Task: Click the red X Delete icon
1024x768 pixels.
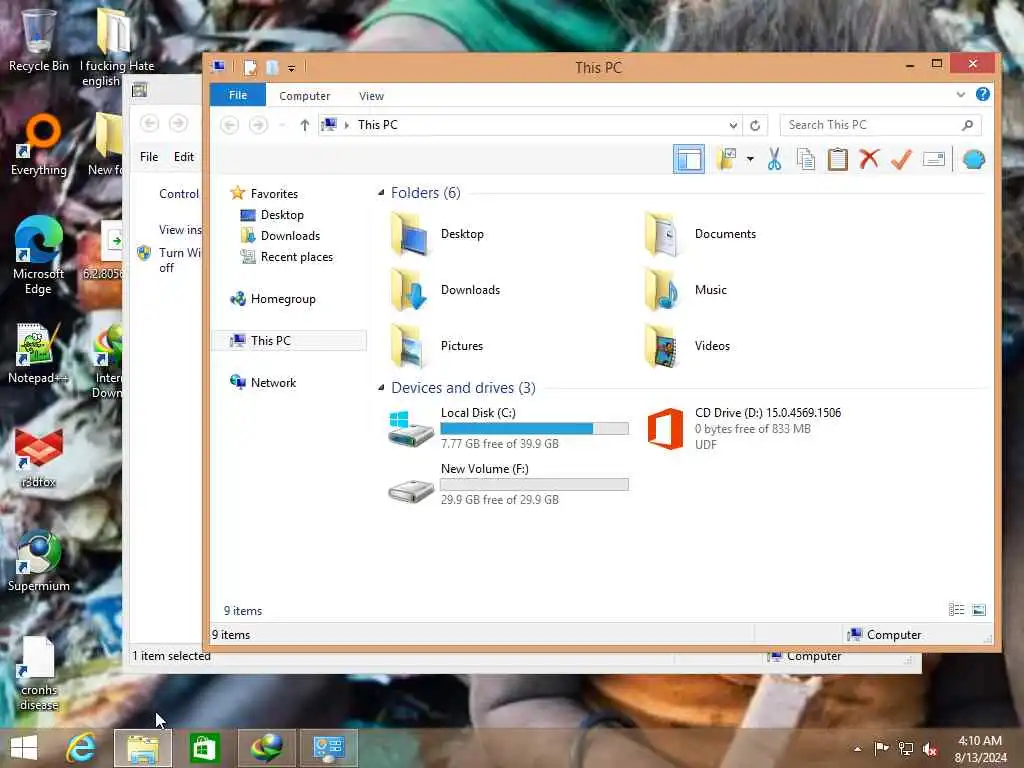Action: click(869, 159)
